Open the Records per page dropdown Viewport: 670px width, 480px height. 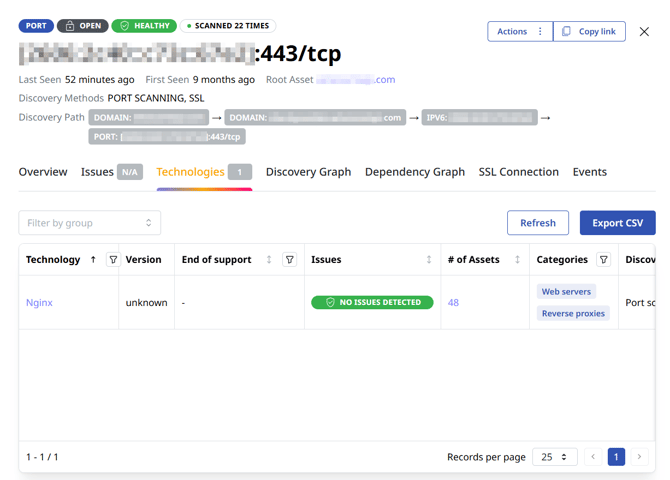(554, 457)
